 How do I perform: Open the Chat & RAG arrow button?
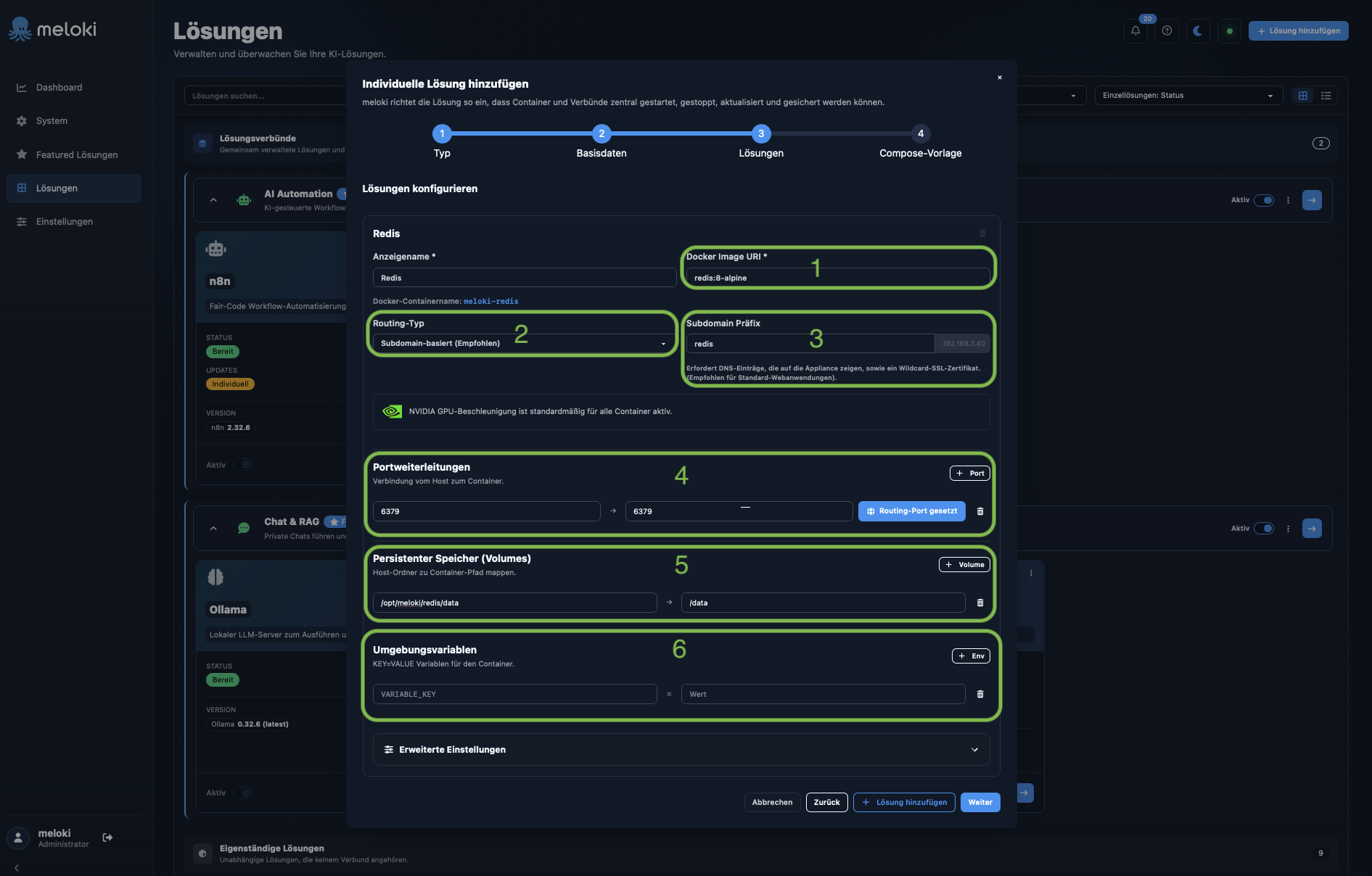pos(1312,529)
